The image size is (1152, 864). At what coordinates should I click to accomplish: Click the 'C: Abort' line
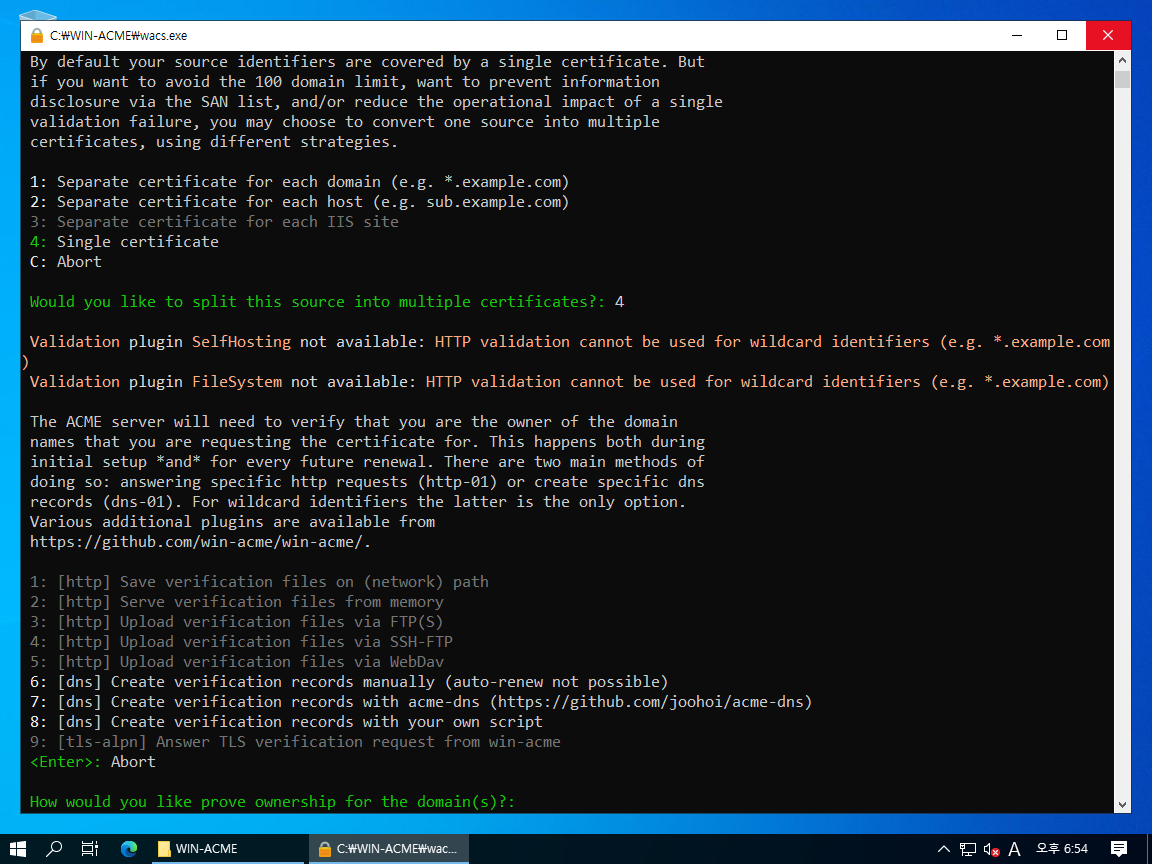[x=66, y=261]
